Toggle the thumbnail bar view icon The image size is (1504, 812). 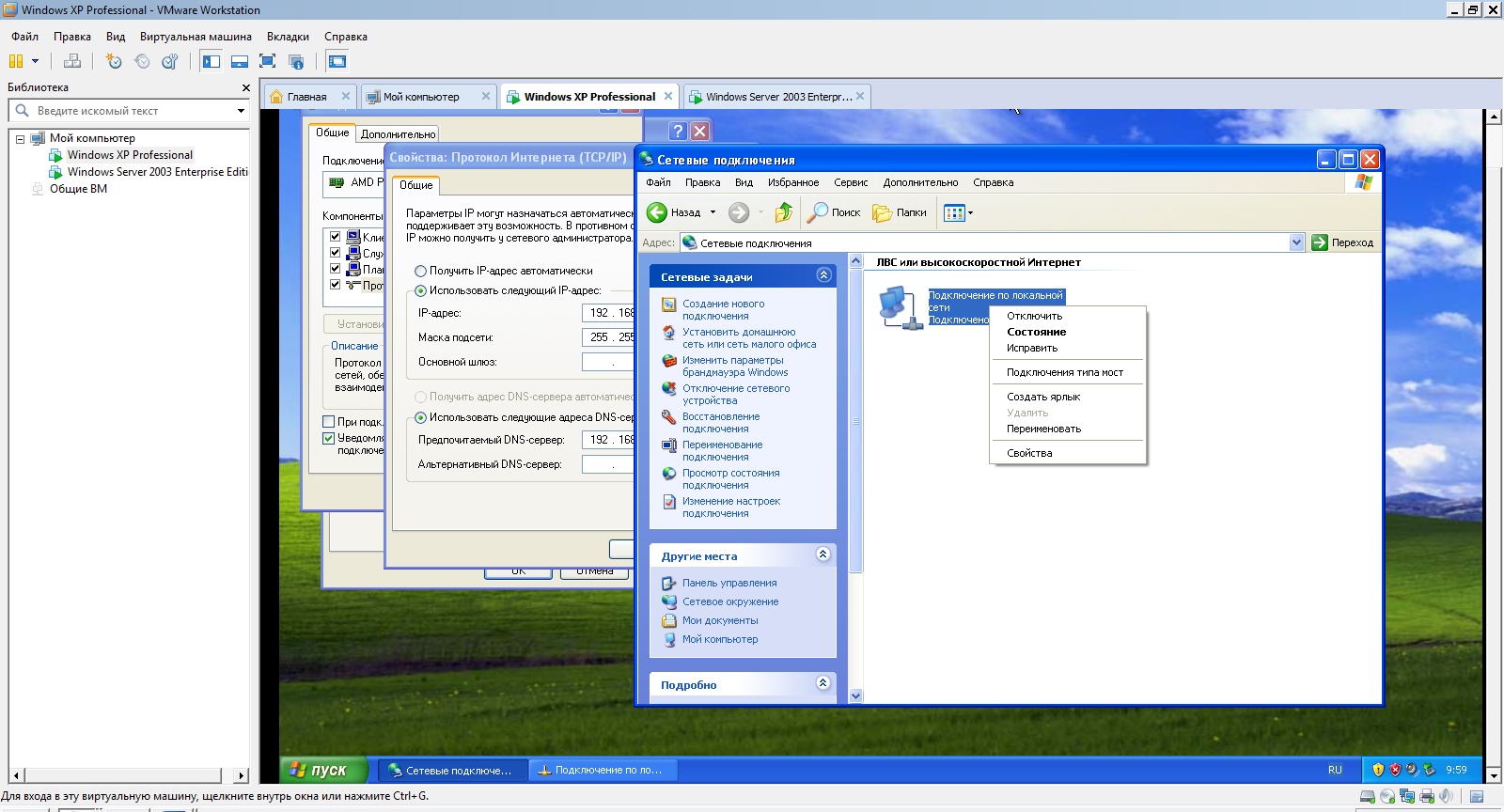pos(240,61)
